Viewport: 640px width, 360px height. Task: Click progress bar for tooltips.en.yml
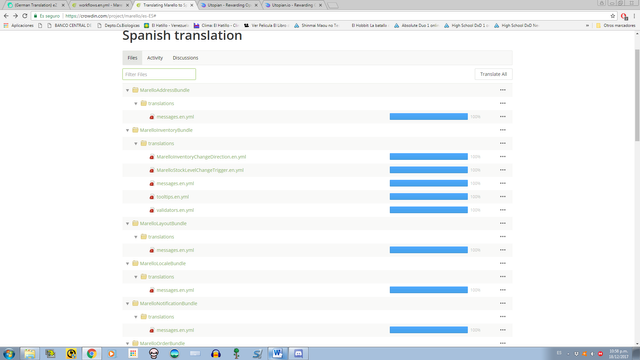pos(429,197)
